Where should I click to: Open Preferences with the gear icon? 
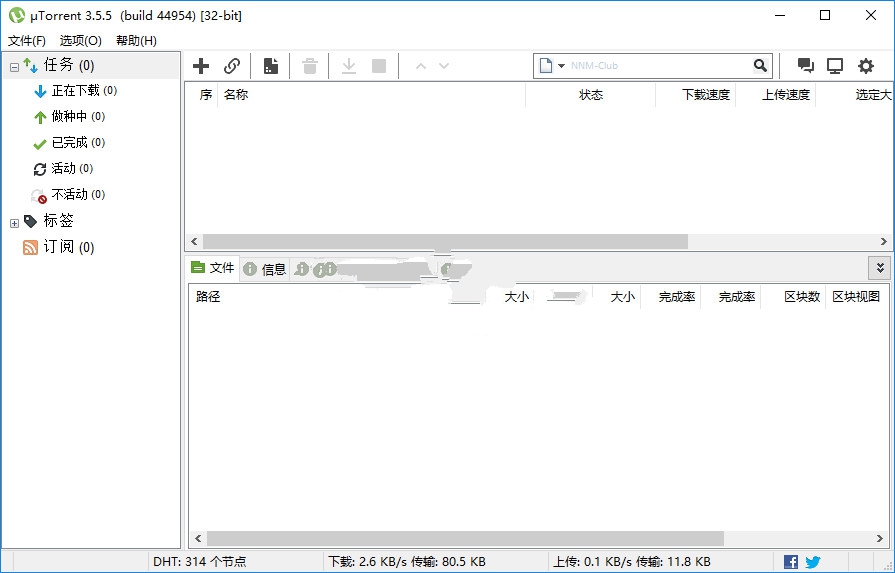coord(865,66)
